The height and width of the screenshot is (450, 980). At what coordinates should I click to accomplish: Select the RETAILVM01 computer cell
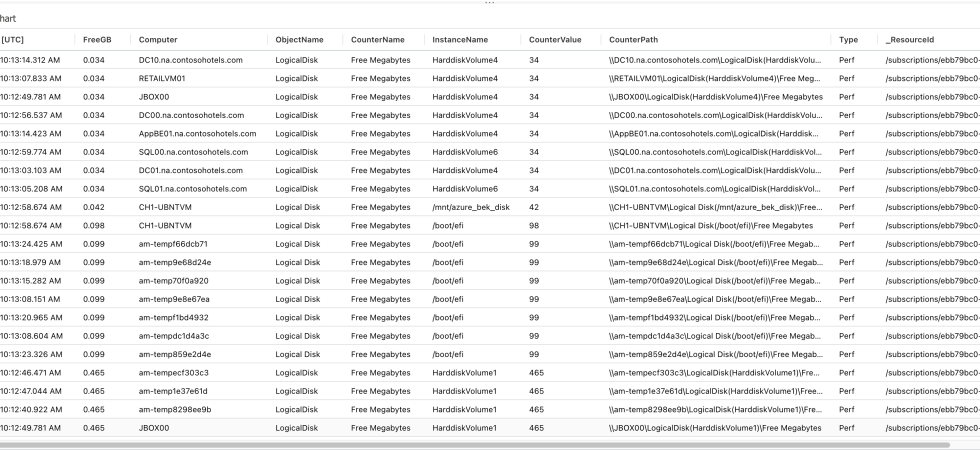(x=162, y=78)
